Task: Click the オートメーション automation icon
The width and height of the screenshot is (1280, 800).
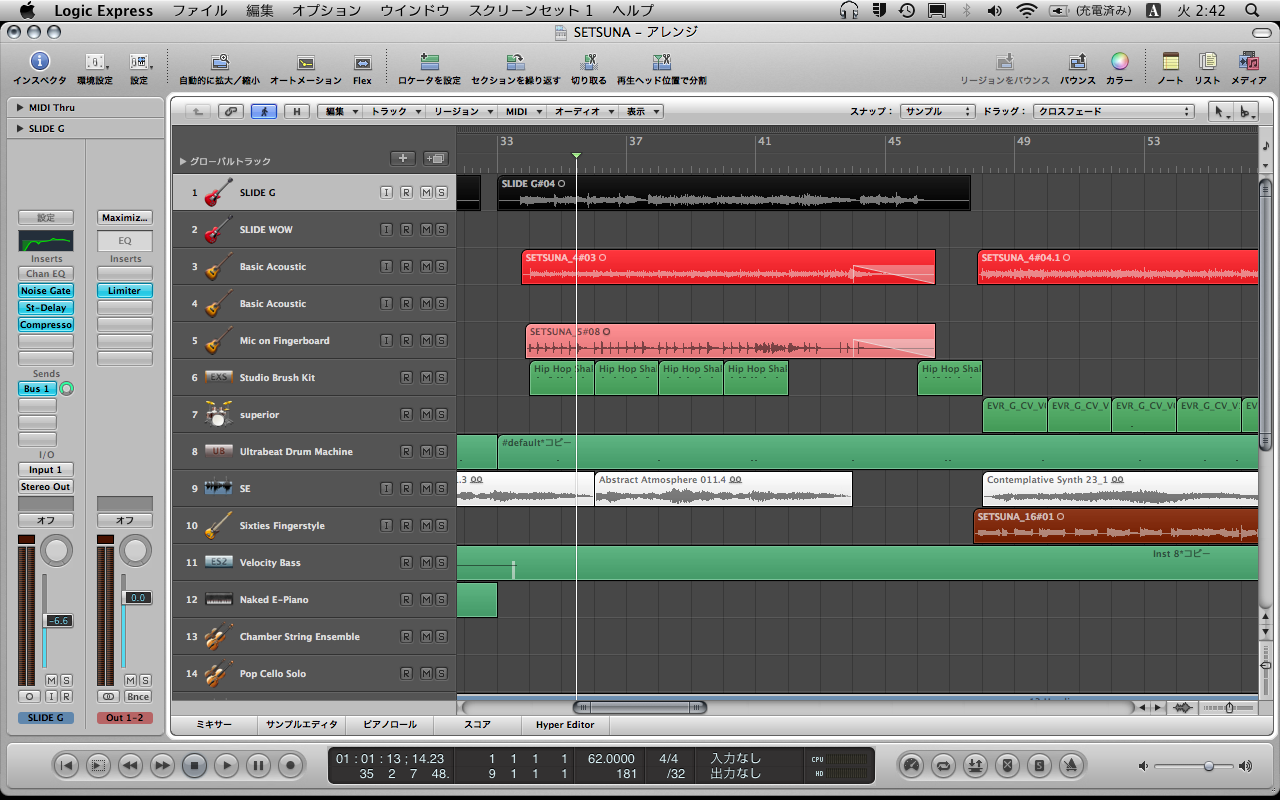Action: [306, 62]
